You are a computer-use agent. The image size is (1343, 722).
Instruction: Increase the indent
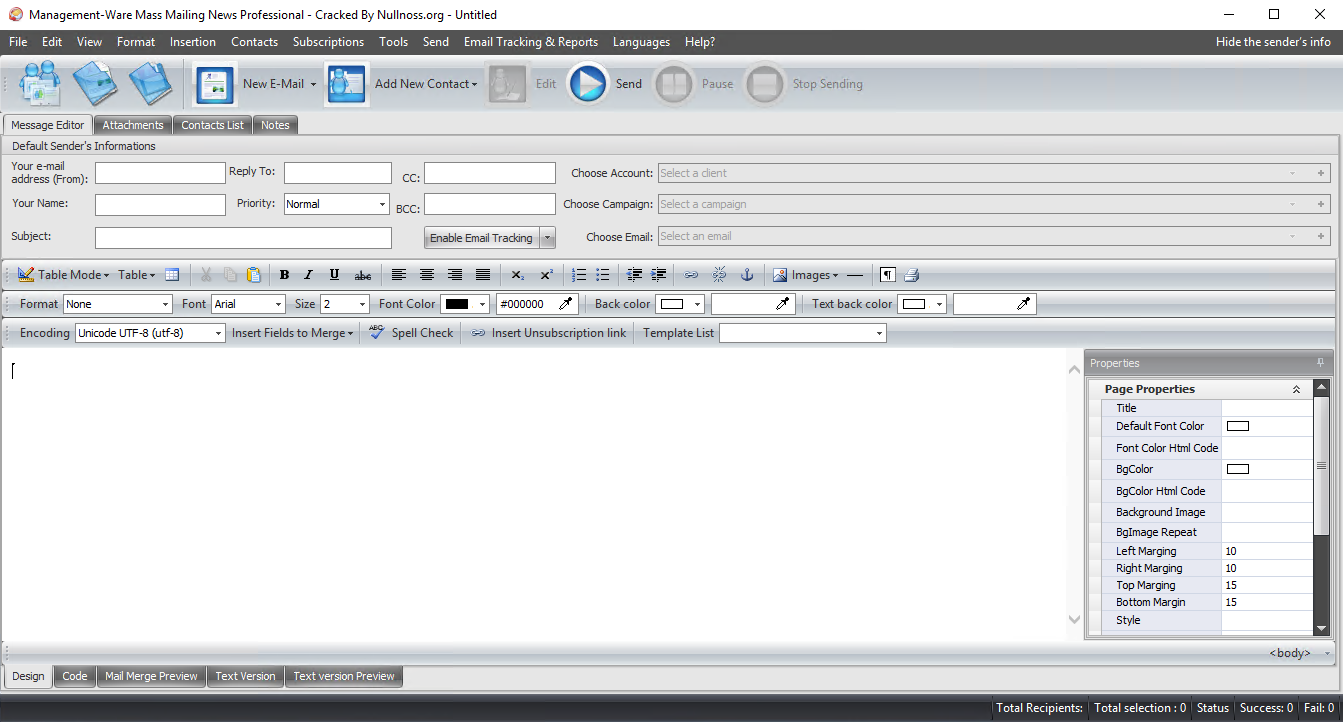659,275
